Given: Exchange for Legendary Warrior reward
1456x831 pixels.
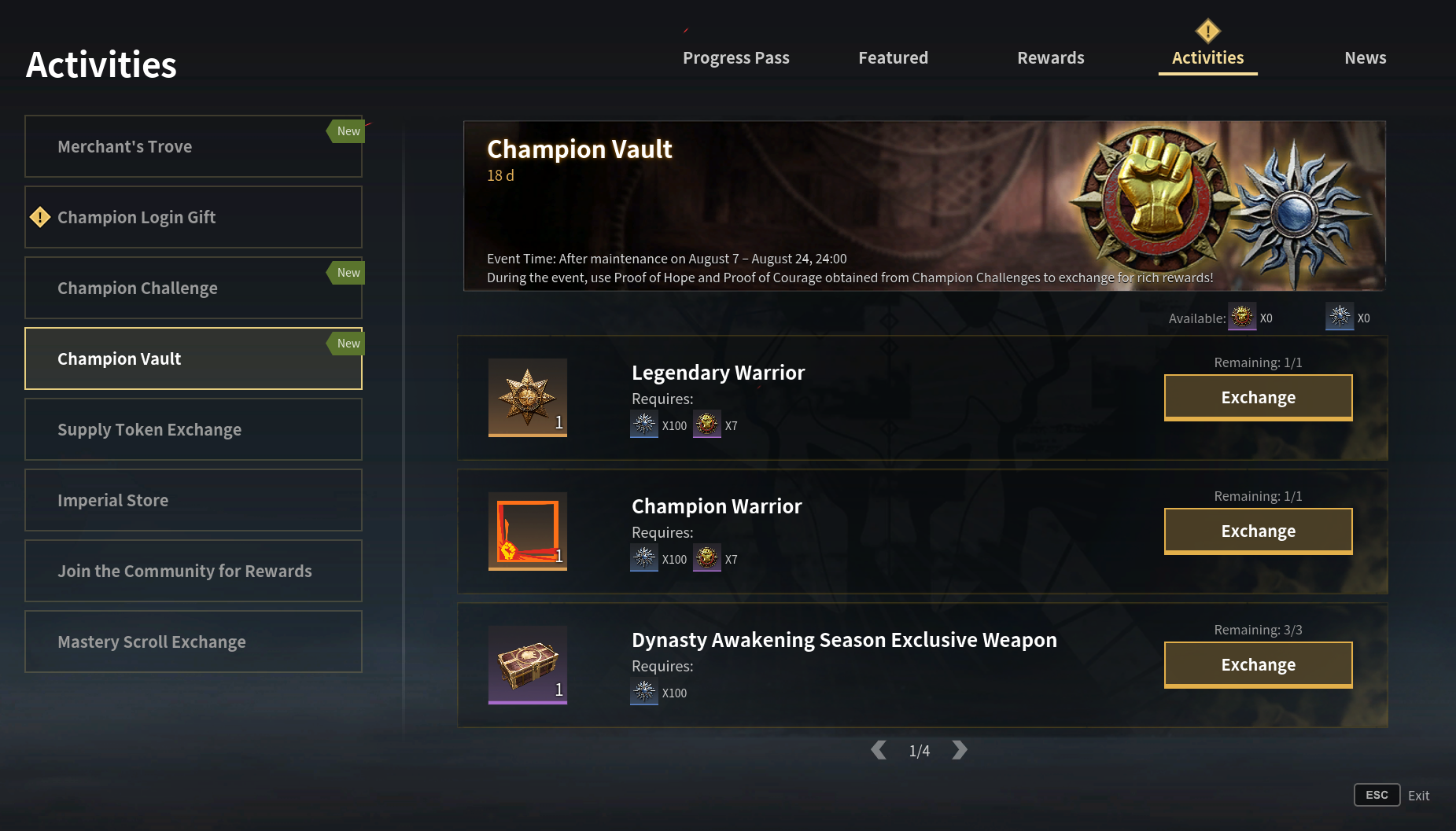Looking at the screenshot, I should pyautogui.click(x=1258, y=398).
